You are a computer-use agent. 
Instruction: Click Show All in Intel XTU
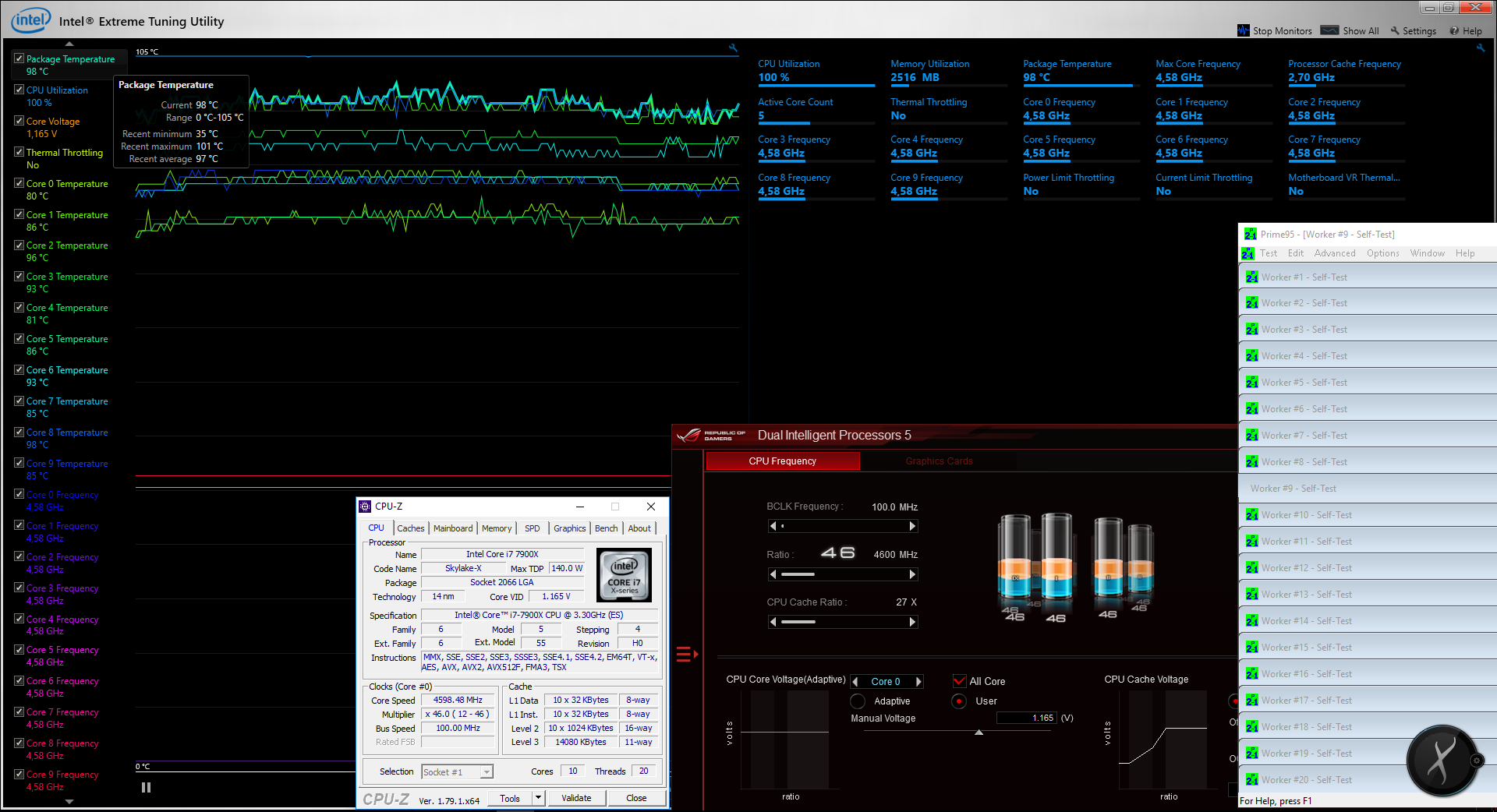point(1350,30)
